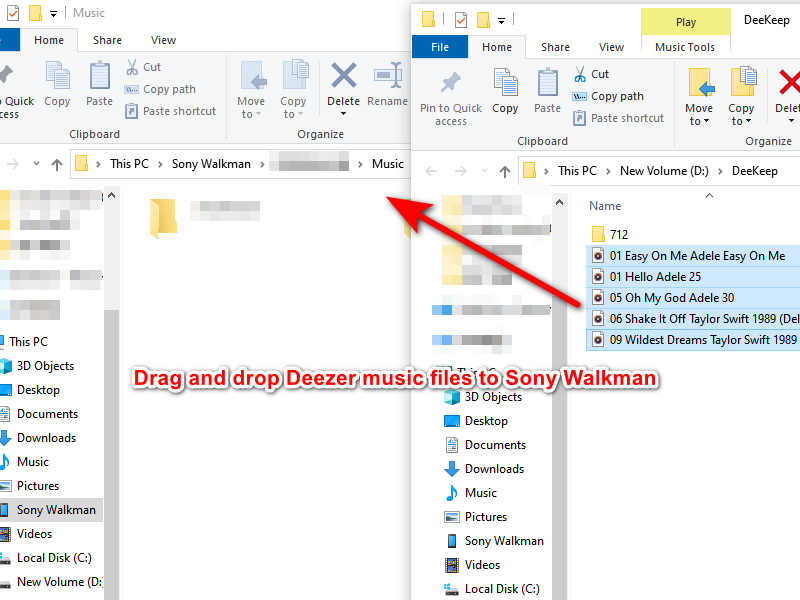Click Cut in left Music window ribbon
This screenshot has height=600, width=800.
(x=143, y=67)
